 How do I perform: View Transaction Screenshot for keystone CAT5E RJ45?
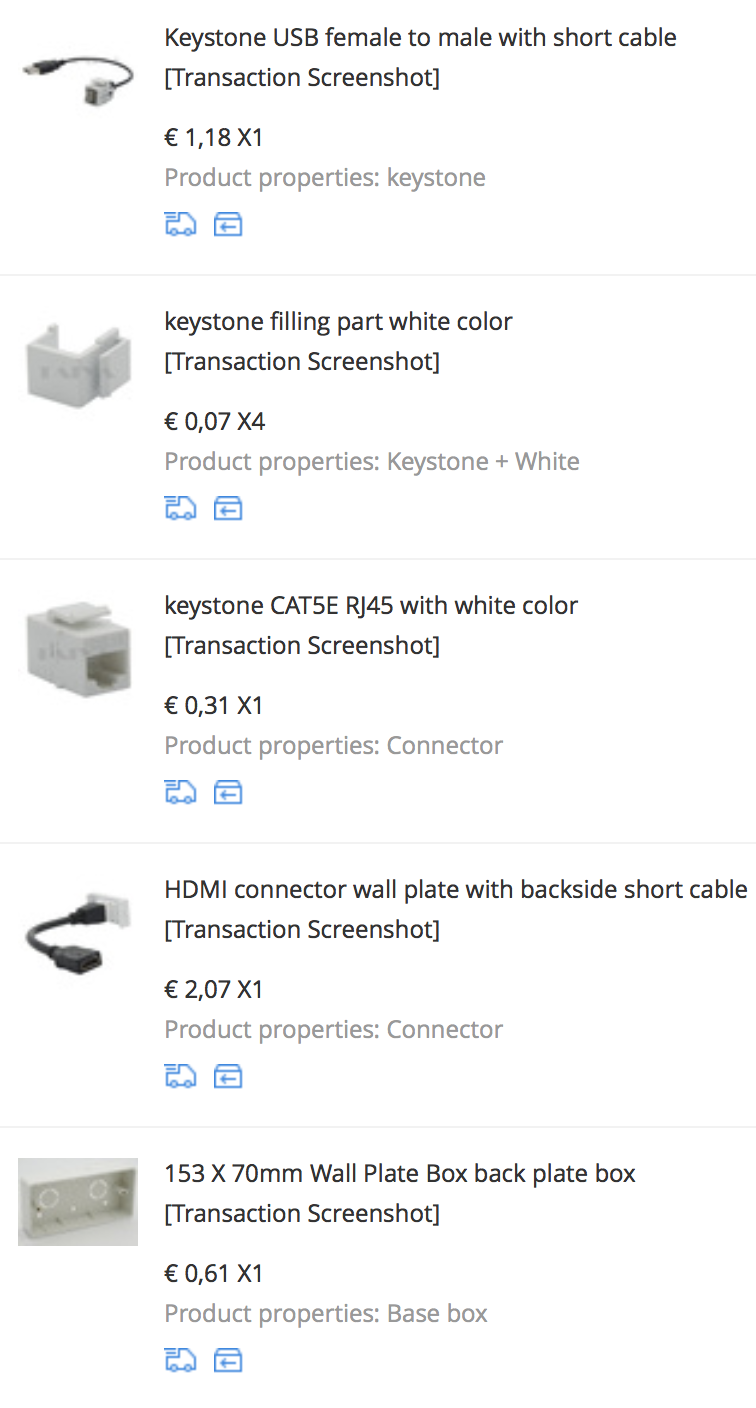pos(302,646)
